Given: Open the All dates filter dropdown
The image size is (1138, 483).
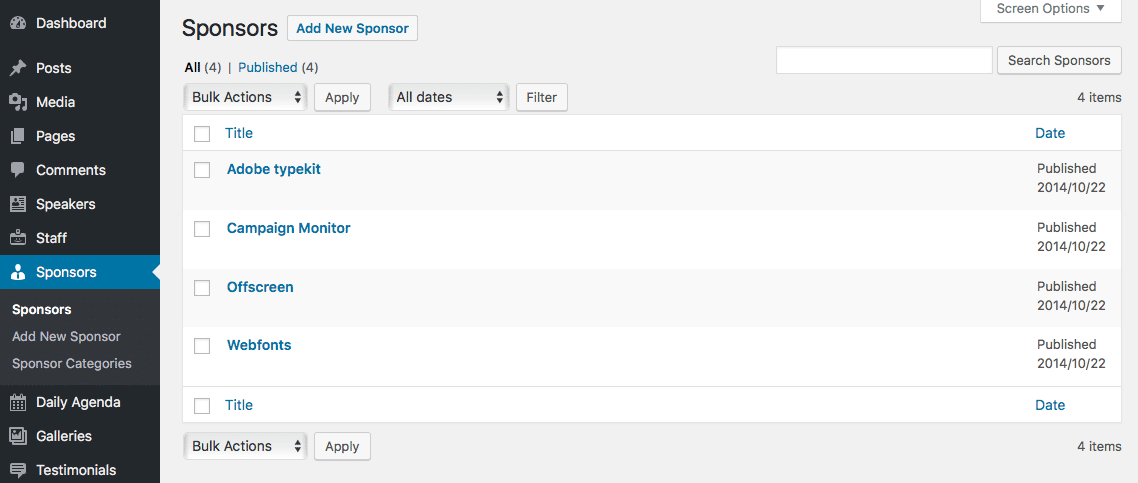Looking at the screenshot, I should click(449, 97).
